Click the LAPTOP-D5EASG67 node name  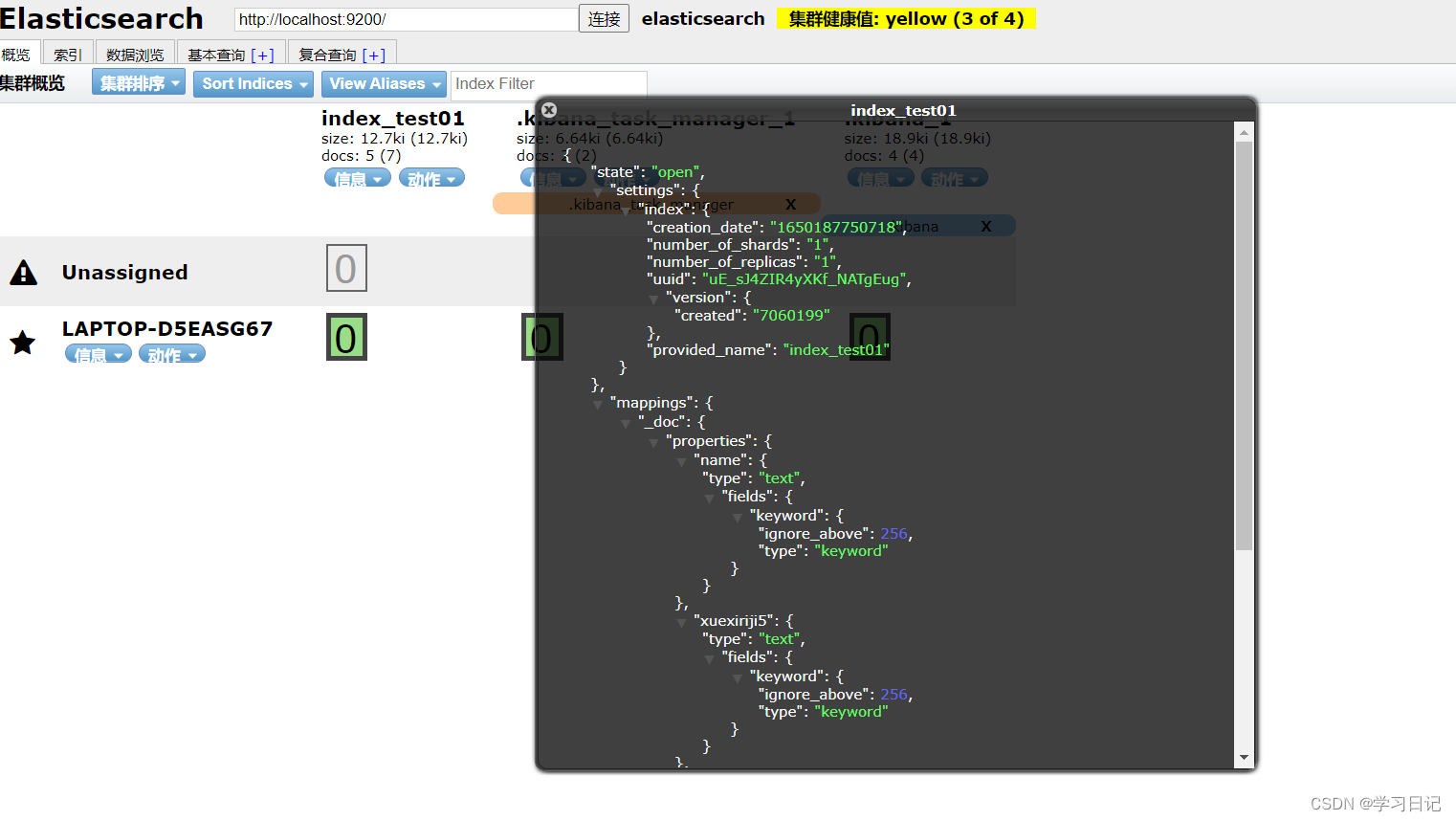point(167,329)
